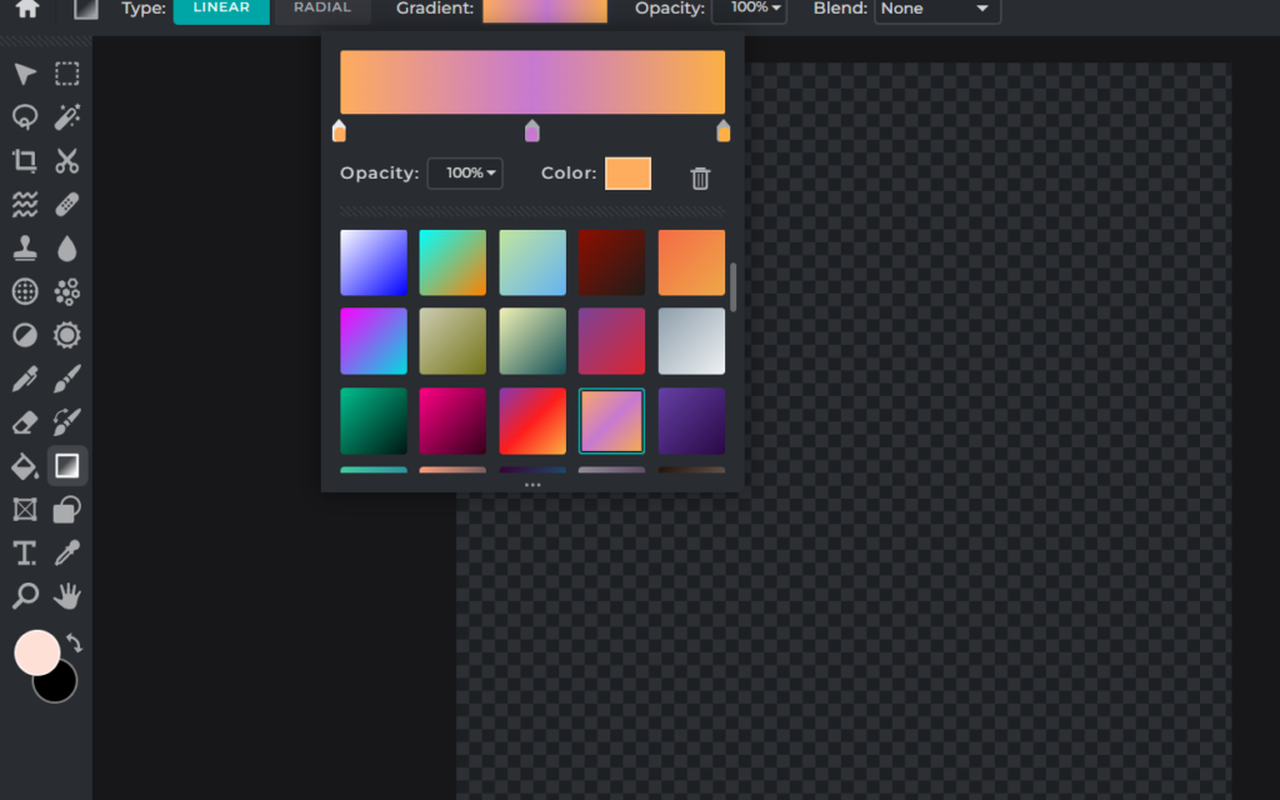Switch gradient type to LINEAR

221,9
